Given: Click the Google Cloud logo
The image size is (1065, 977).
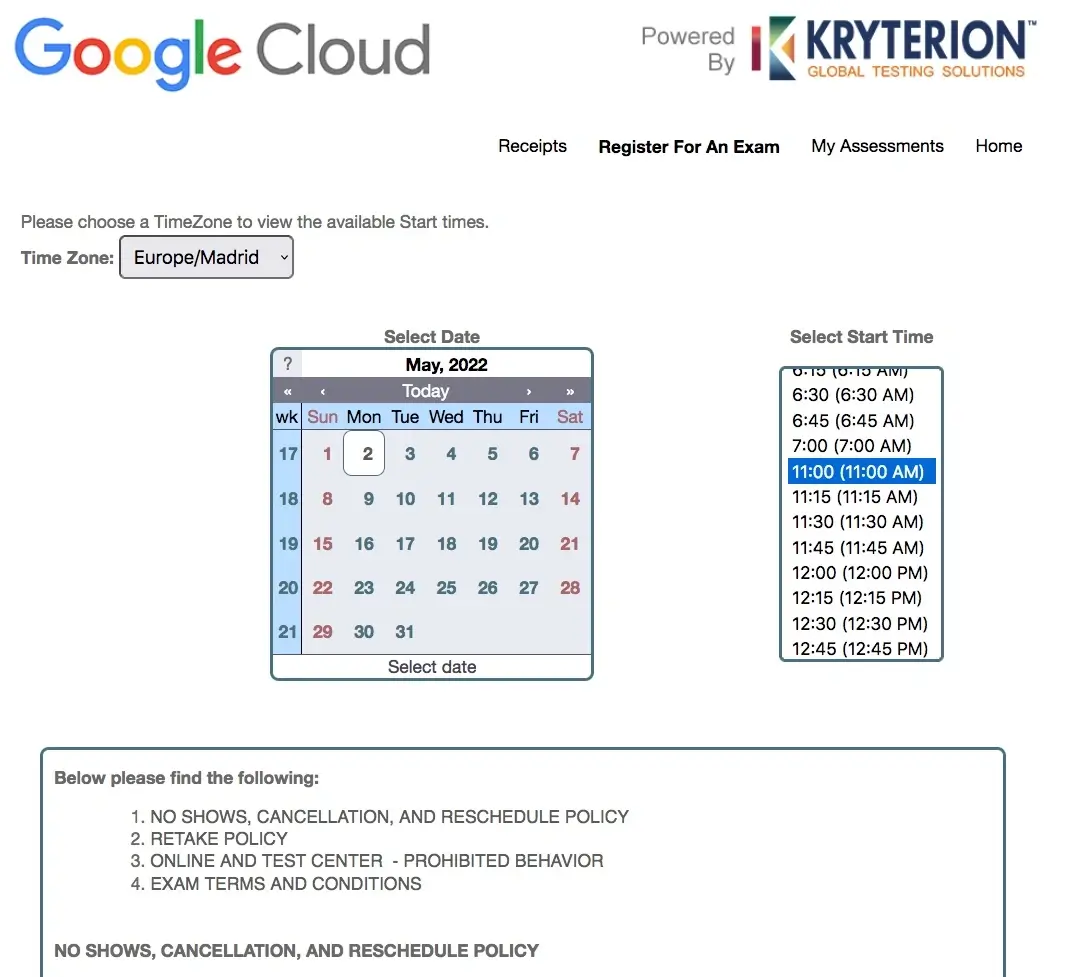Looking at the screenshot, I should 222,47.
